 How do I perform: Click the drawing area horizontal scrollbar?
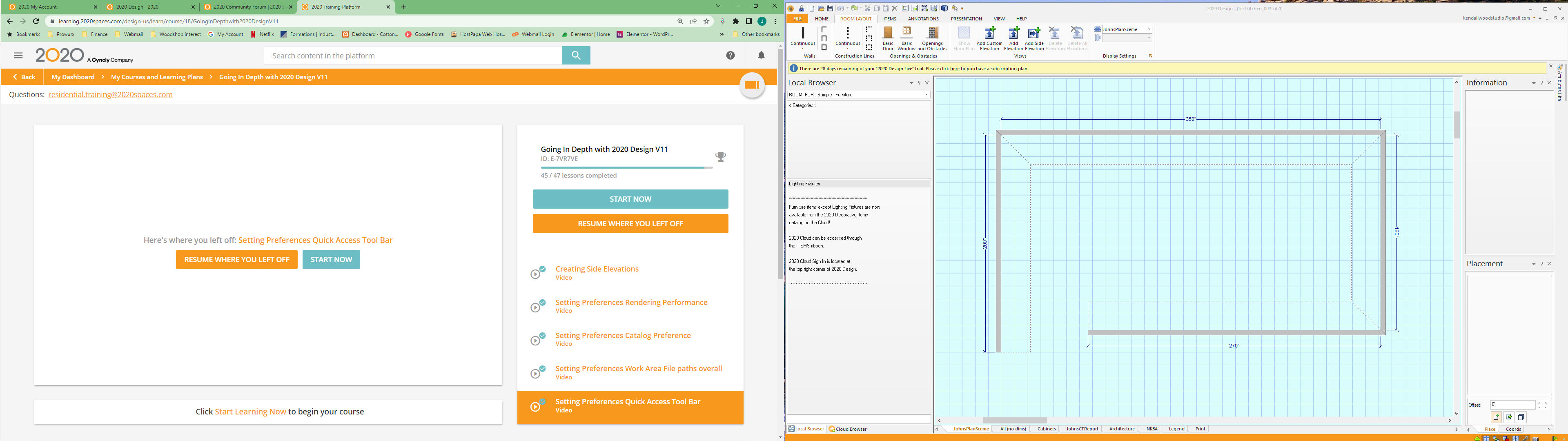pos(1015,420)
